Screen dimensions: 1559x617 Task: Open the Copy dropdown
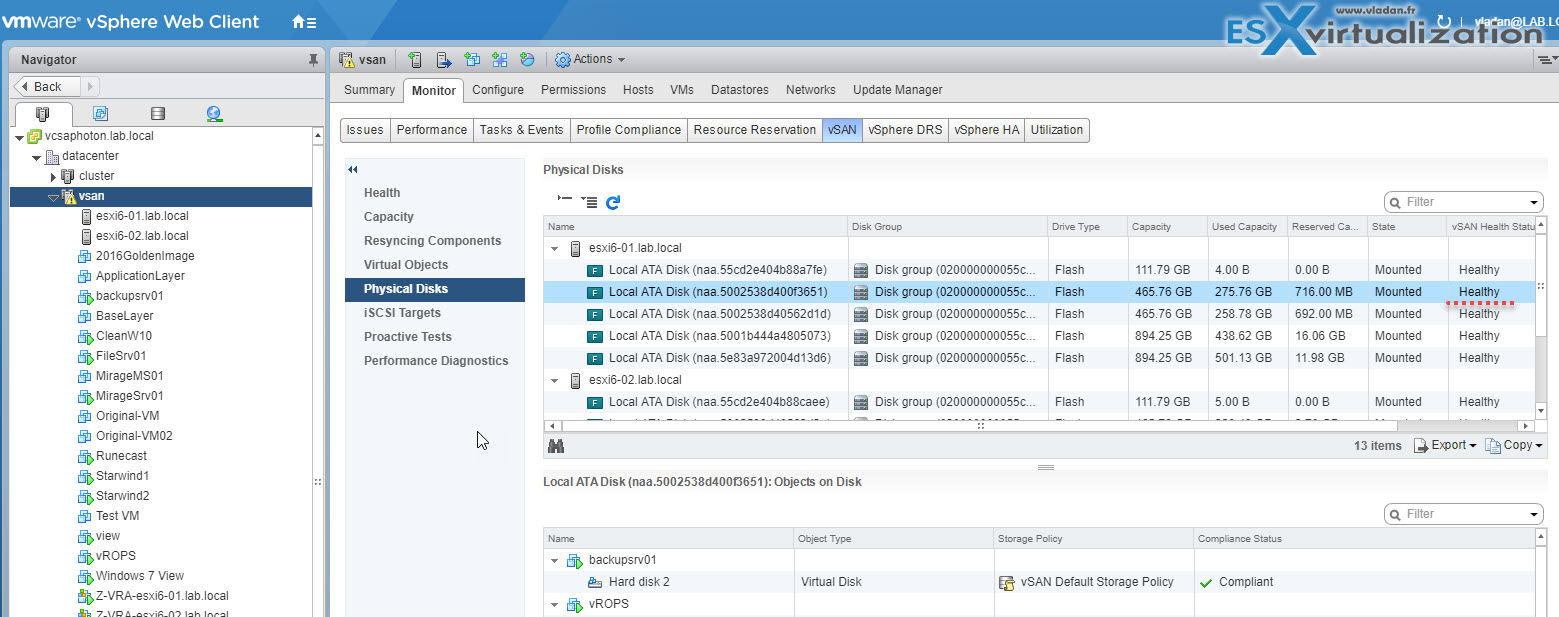point(1514,446)
